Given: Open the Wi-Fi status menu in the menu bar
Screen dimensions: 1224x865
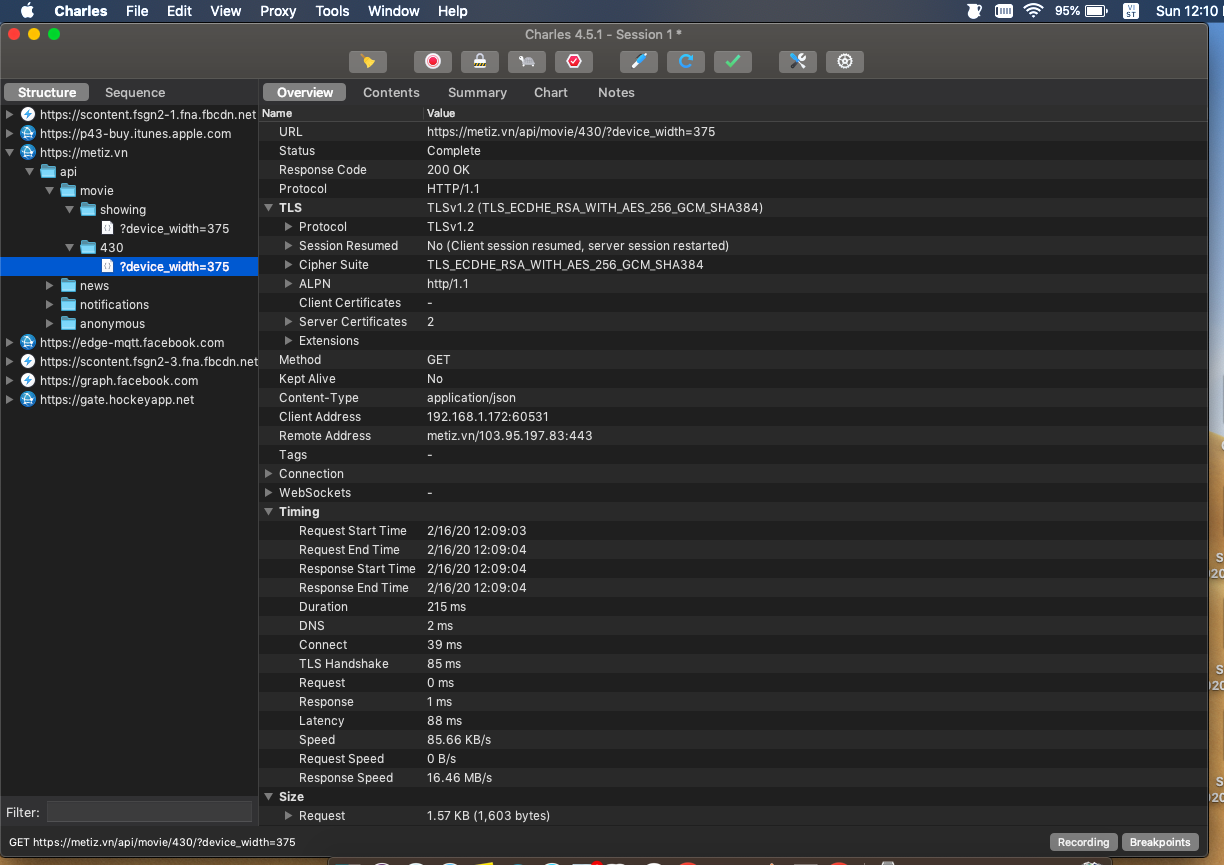Looking at the screenshot, I should pos(1032,11).
